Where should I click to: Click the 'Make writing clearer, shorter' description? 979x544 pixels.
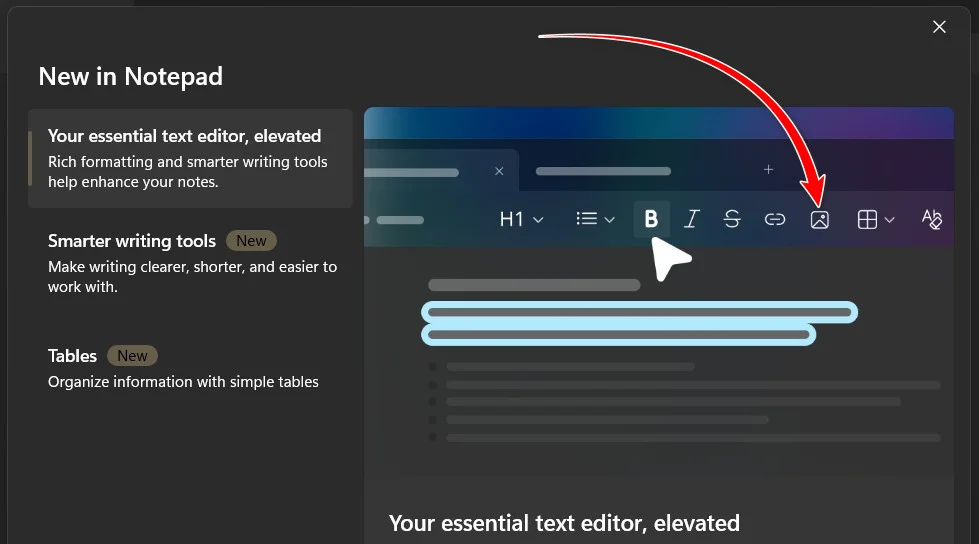coord(192,277)
